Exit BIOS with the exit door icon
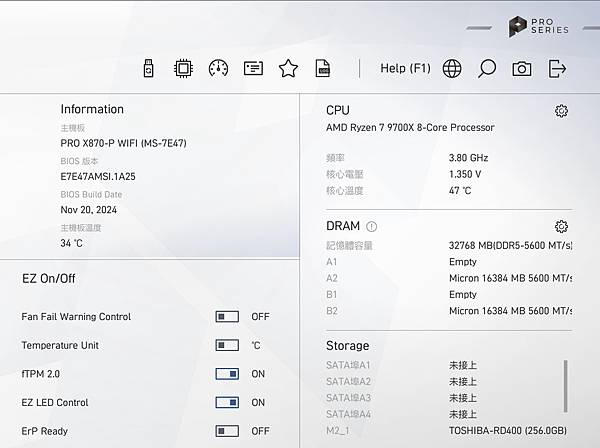 click(x=557, y=69)
